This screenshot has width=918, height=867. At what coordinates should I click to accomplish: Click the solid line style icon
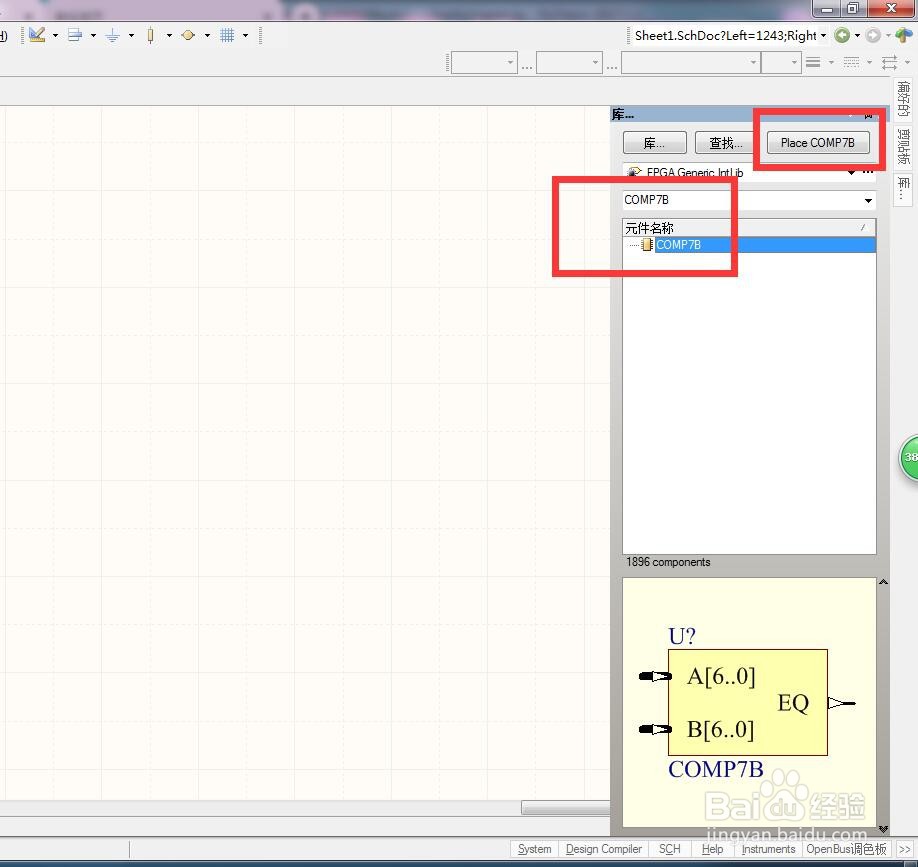813,62
